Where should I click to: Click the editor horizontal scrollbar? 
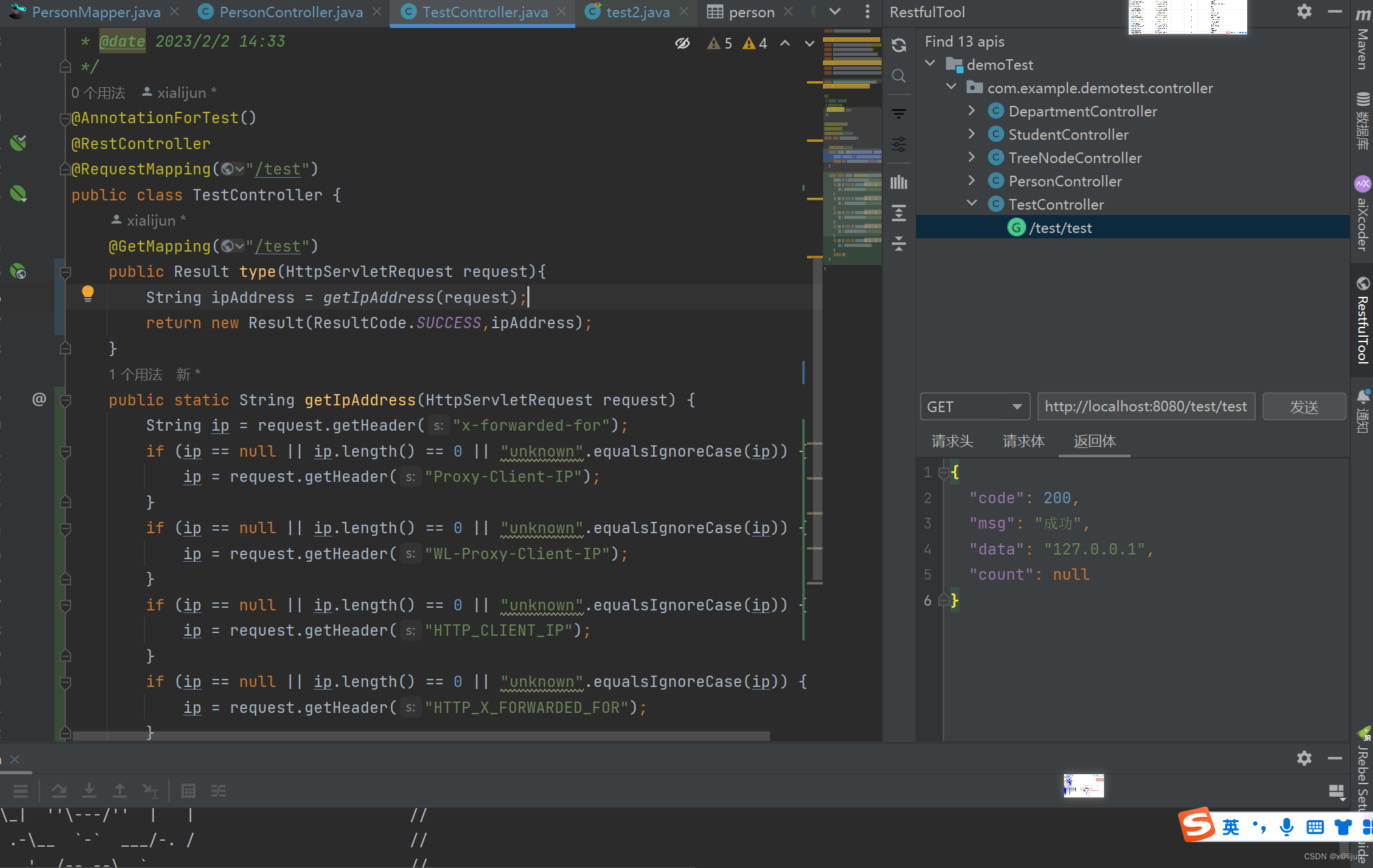(x=421, y=736)
